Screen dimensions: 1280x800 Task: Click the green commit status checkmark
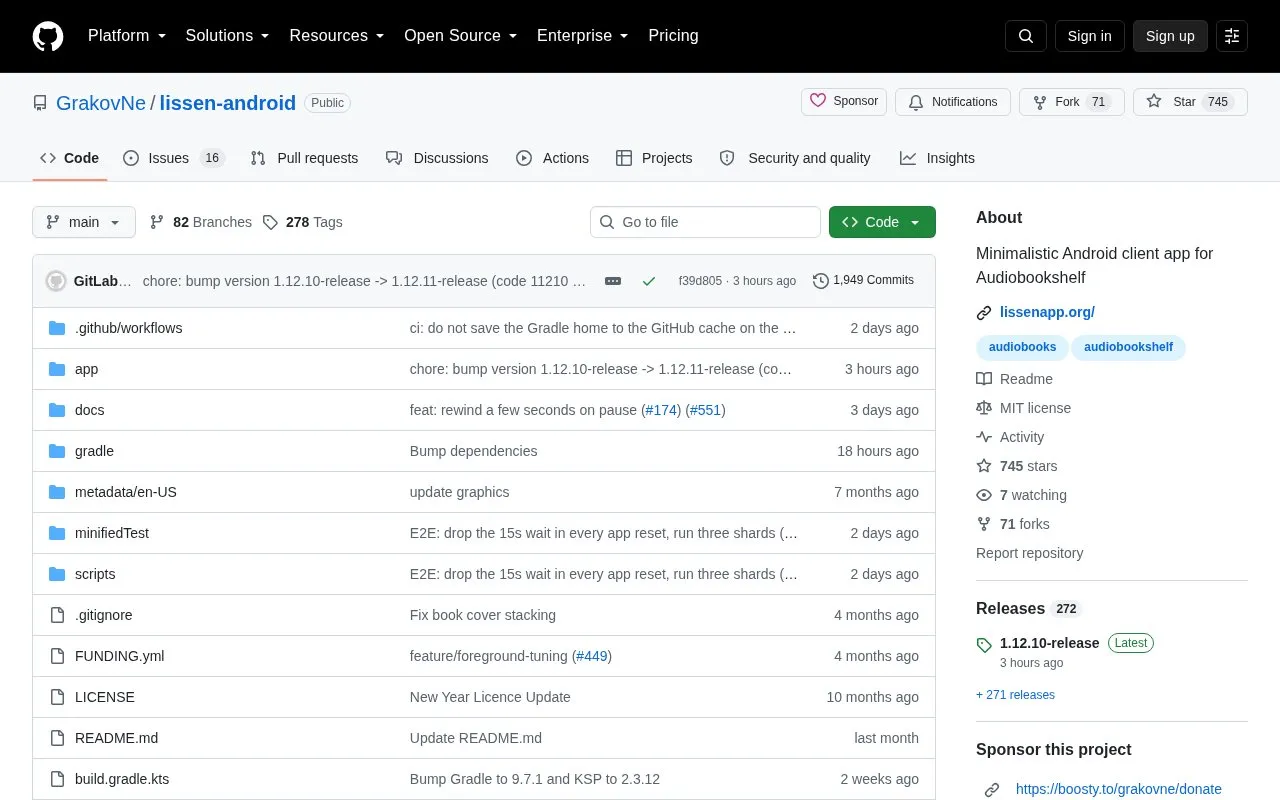pyautogui.click(x=649, y=281)
